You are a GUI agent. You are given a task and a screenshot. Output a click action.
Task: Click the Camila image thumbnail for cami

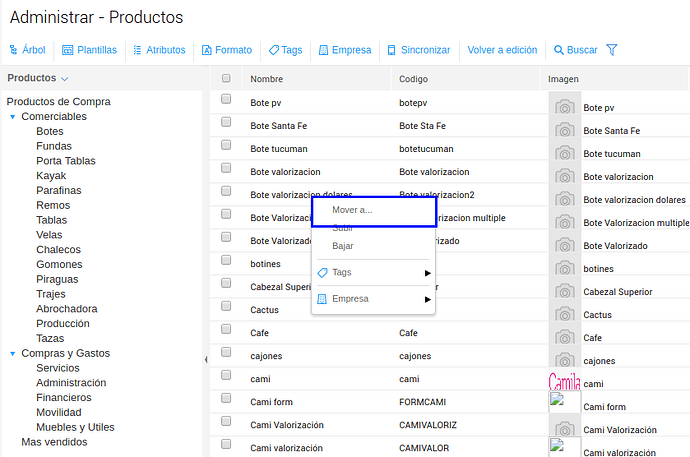(x=564, y=381)
